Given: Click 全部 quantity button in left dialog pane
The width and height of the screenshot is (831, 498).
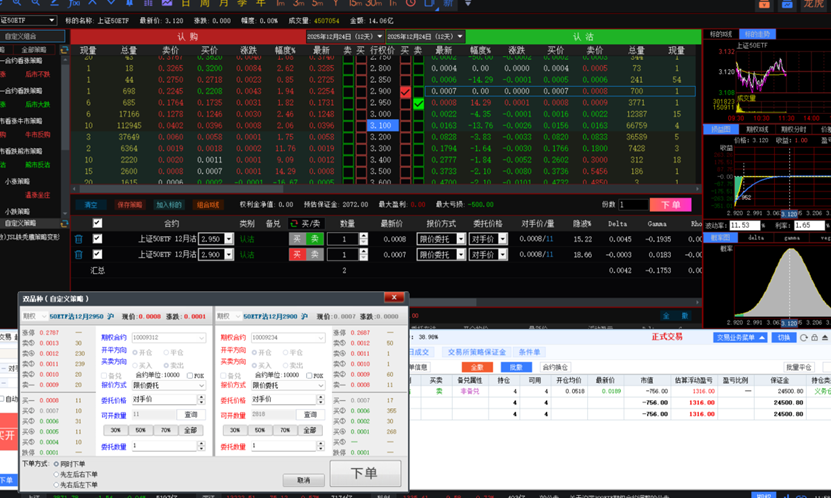Looking at the screenshot, I should [x=190, y=430].
